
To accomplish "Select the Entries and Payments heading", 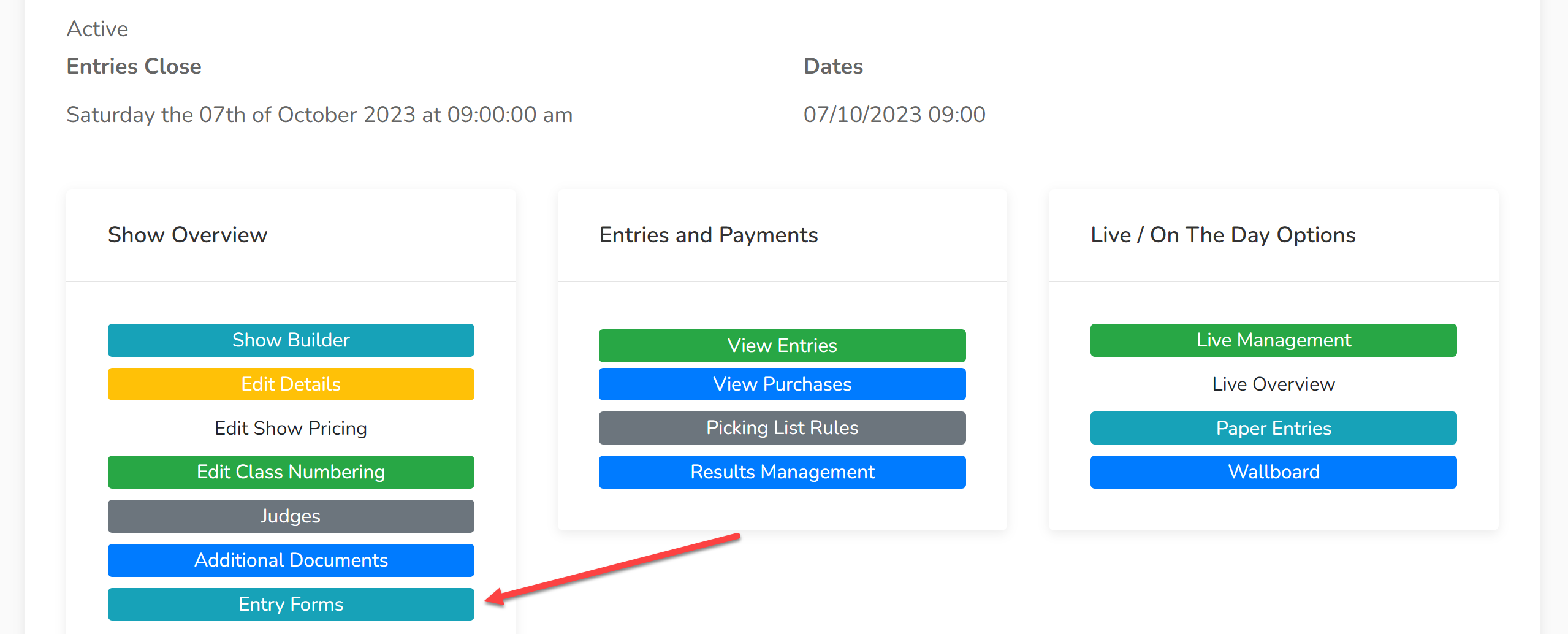I will coord(709,235).
